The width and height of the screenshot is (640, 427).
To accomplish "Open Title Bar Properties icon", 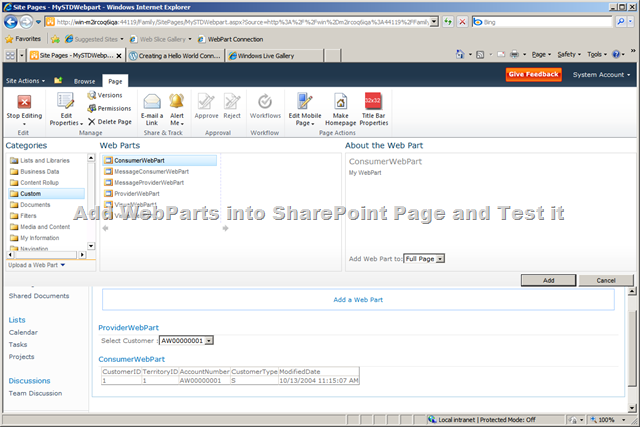I will (x=373, y=101).
